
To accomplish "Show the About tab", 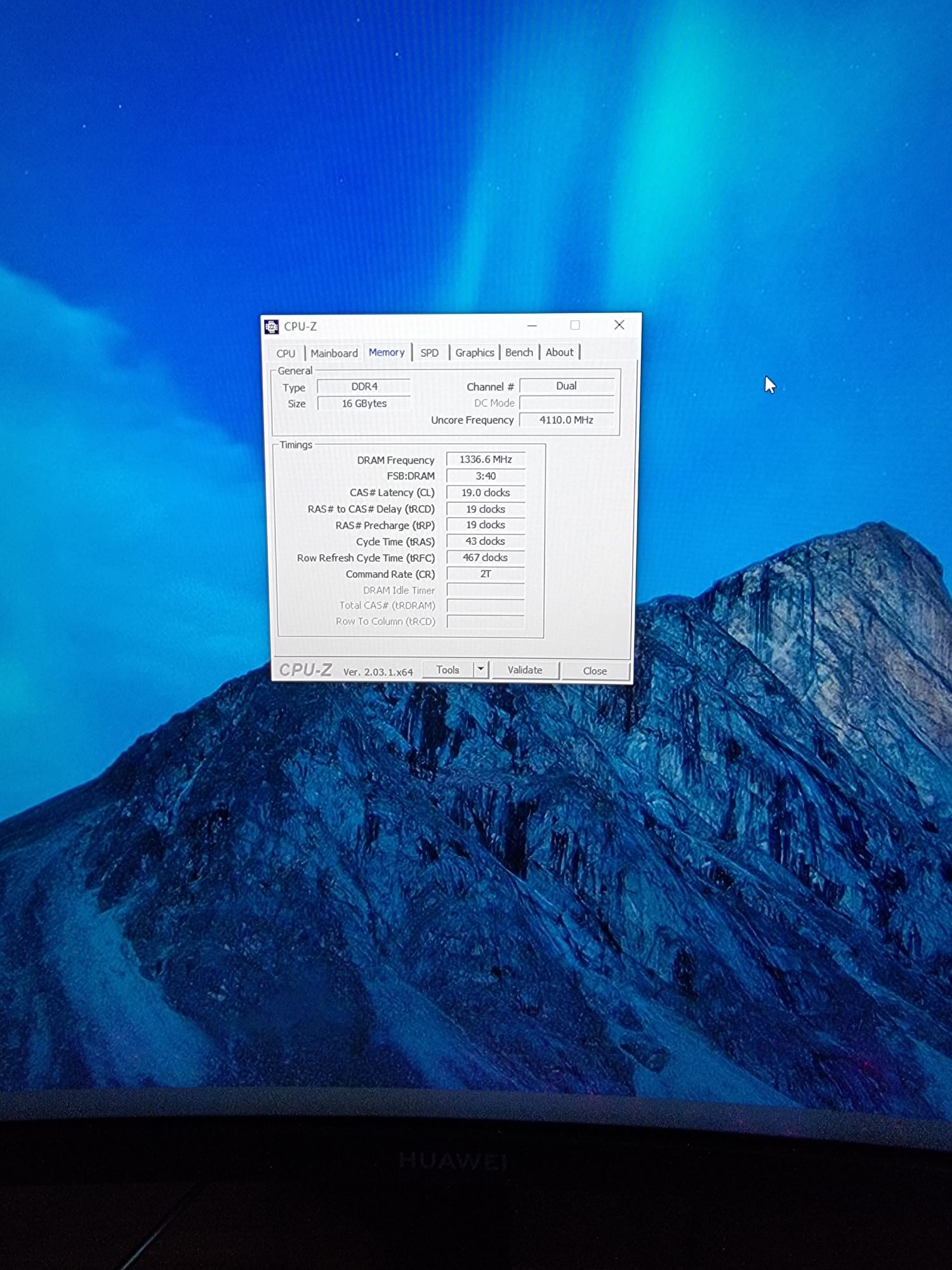I will point(559,352).
